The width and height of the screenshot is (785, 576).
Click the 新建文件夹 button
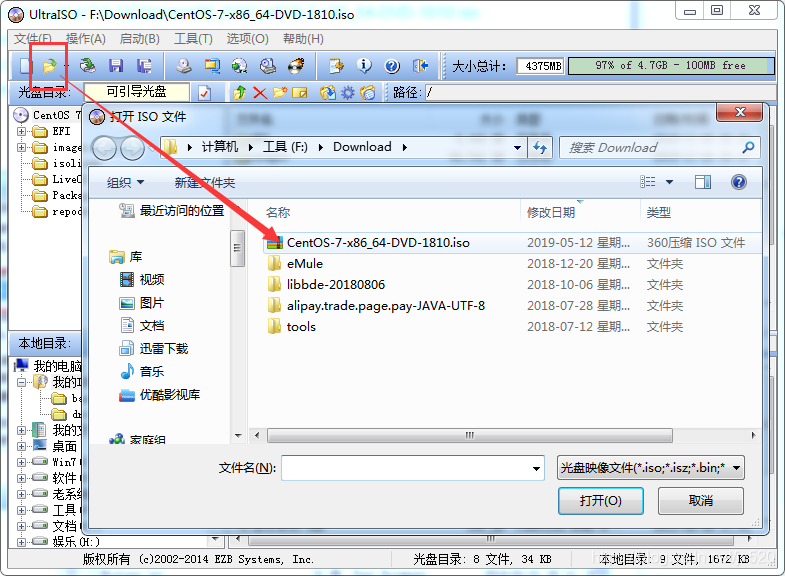tap(205, 182)
